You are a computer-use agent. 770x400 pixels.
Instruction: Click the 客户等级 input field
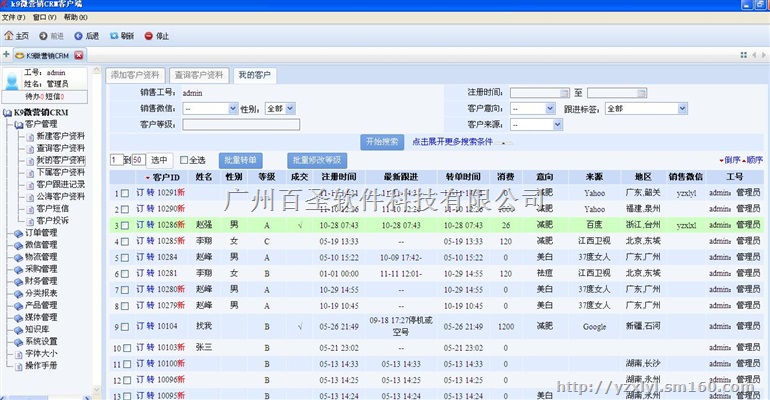[241, 125]
